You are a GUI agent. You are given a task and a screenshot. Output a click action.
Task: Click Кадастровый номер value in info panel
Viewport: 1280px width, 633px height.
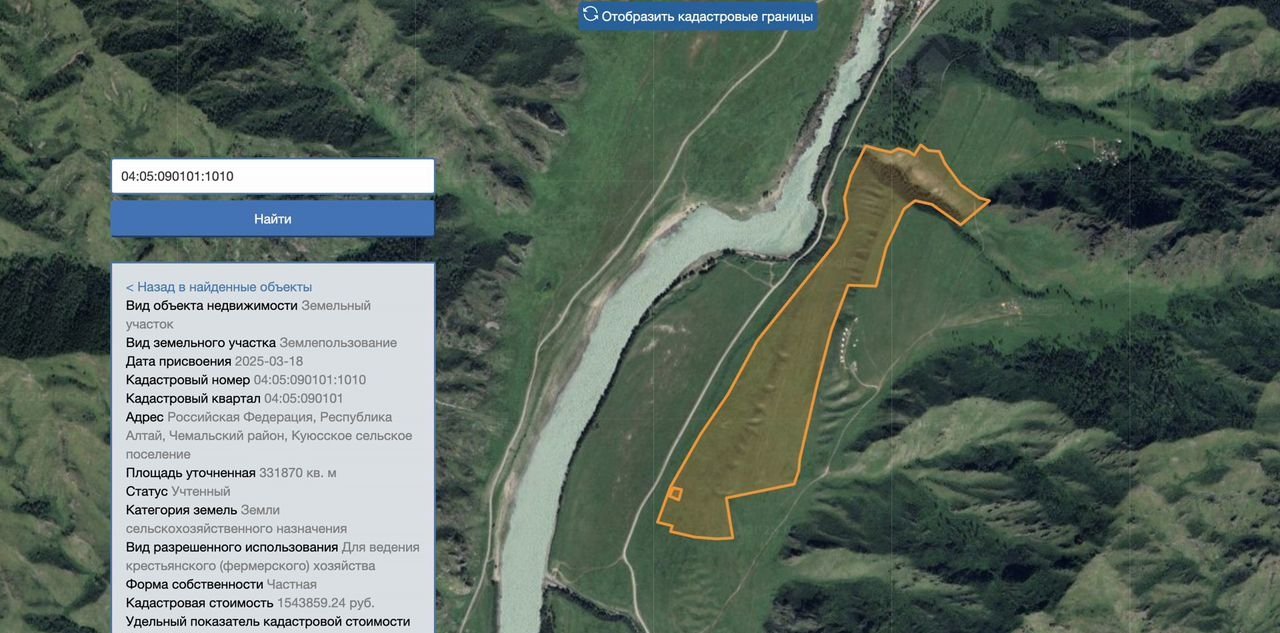pyautogui.click(x=309, y=380)
